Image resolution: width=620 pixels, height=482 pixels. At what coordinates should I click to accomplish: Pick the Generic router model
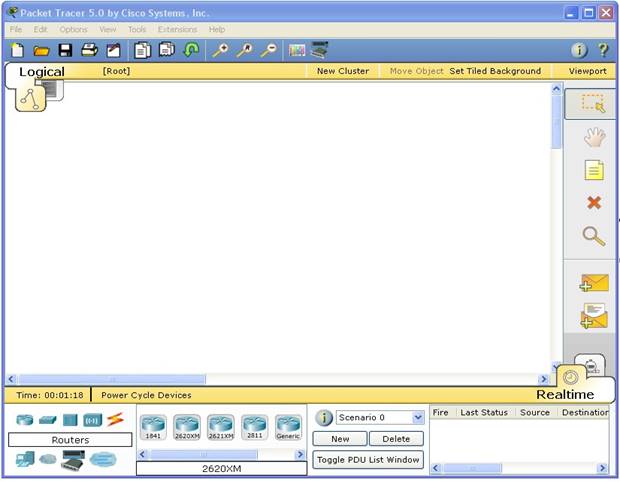click(x=288, y=427)
